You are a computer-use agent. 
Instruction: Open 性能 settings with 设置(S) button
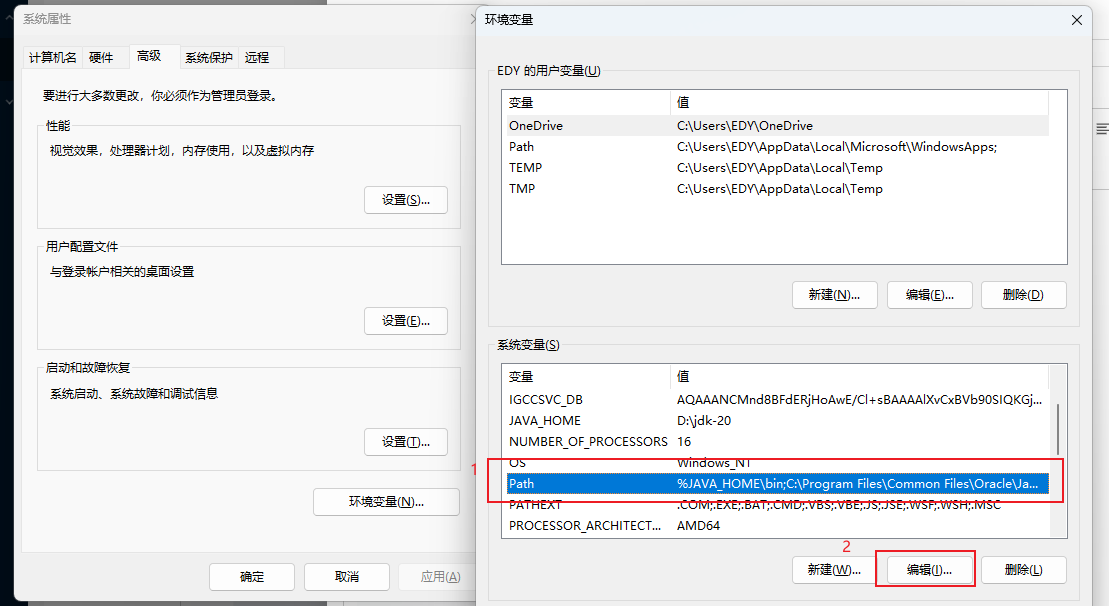point(405,200)
